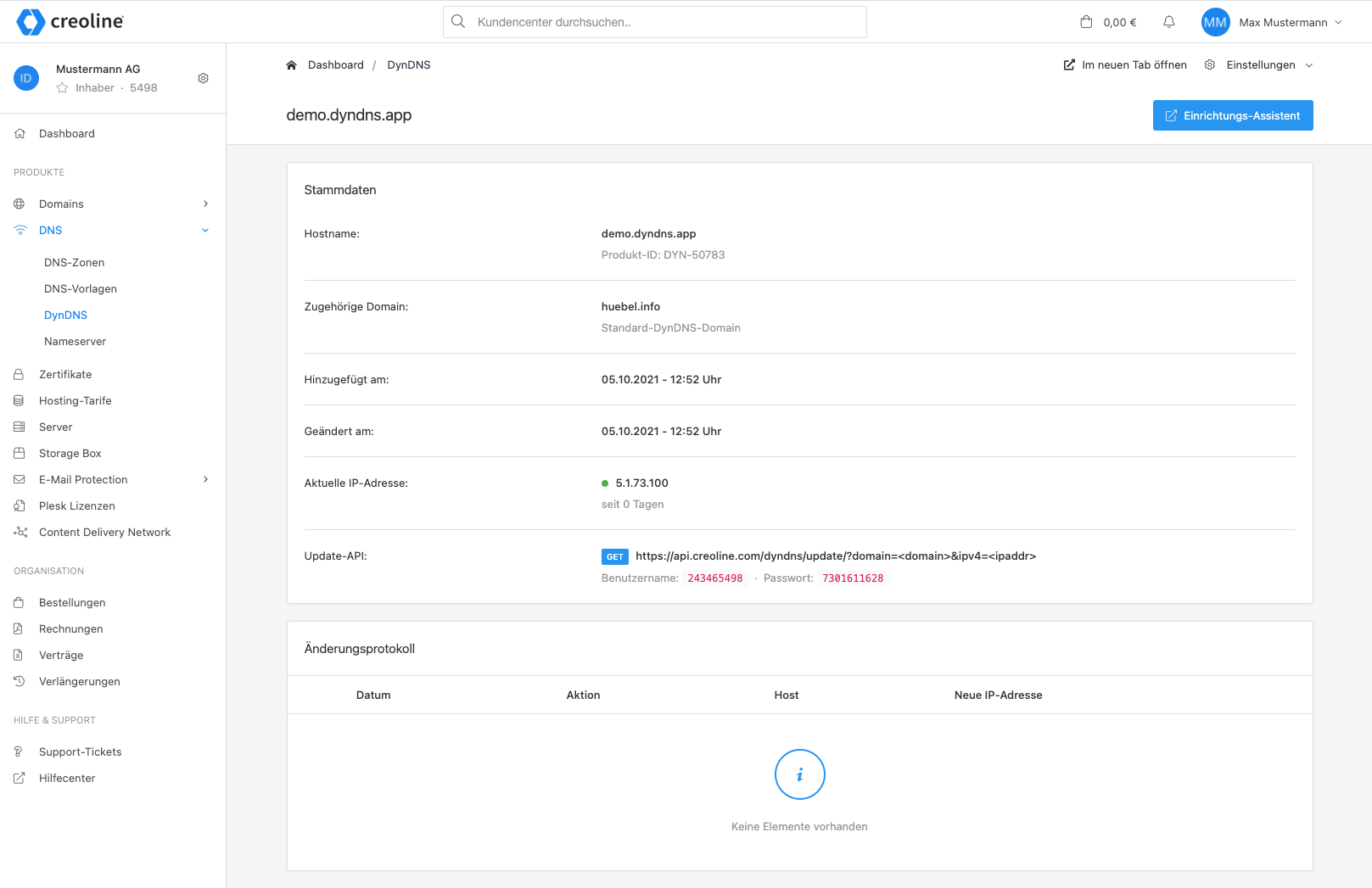Viewport: 1372px width, 888px height.
Task: Click the green IP status dot
Action: point(605,483)
